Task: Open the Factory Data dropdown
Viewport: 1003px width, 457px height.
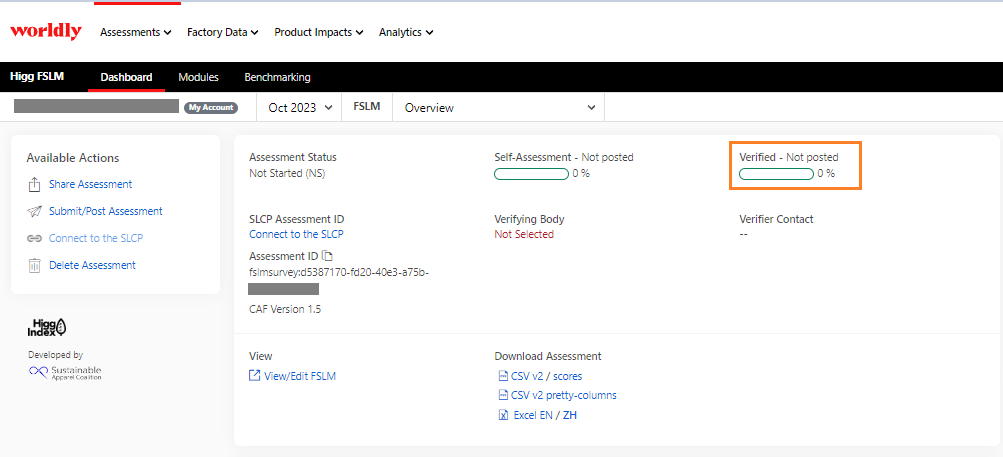Action: [x=222, y=32]
